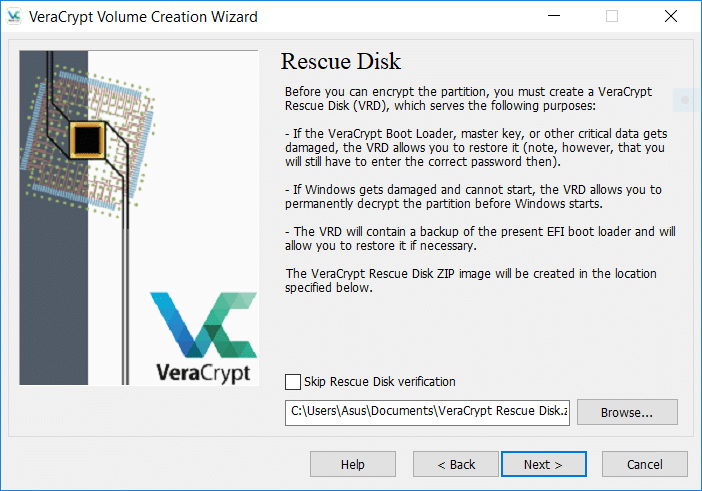Click the 'Rescue Disk' page heading

341,61
